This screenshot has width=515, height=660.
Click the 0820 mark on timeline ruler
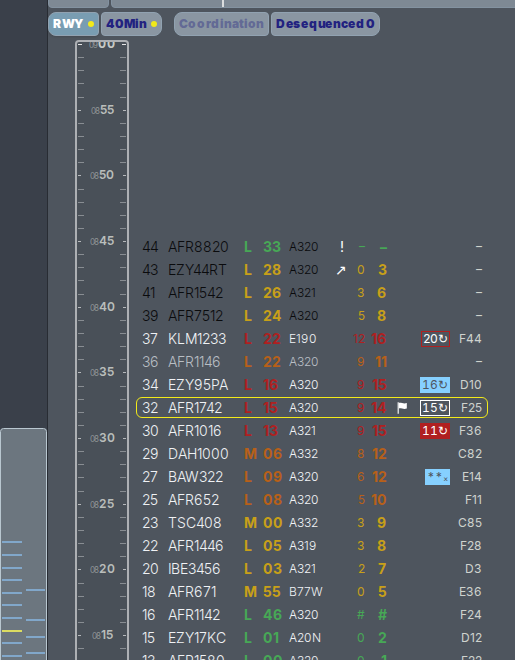pyautogui.click(x=102, y=569)
